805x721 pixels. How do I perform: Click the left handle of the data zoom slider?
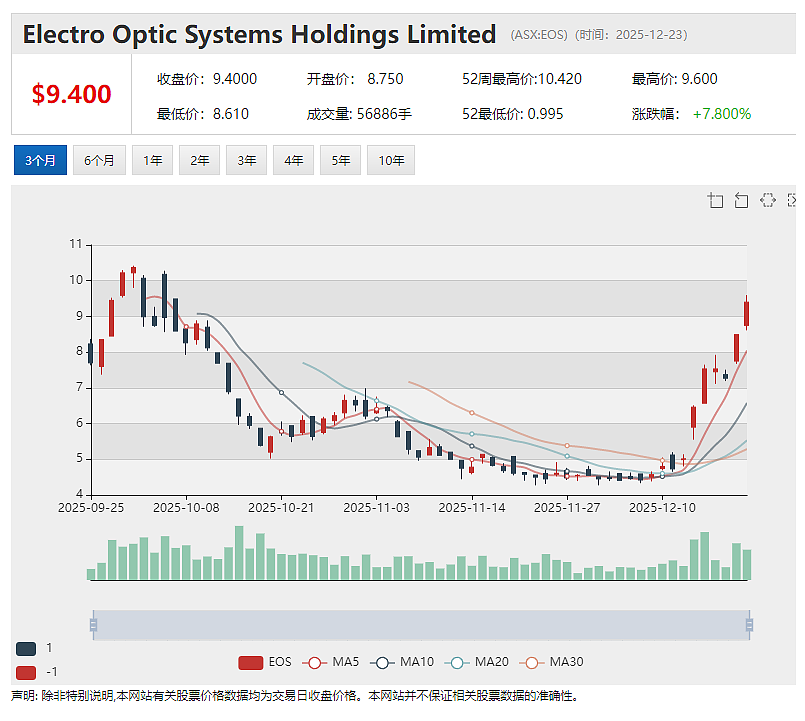pos(93,625)
